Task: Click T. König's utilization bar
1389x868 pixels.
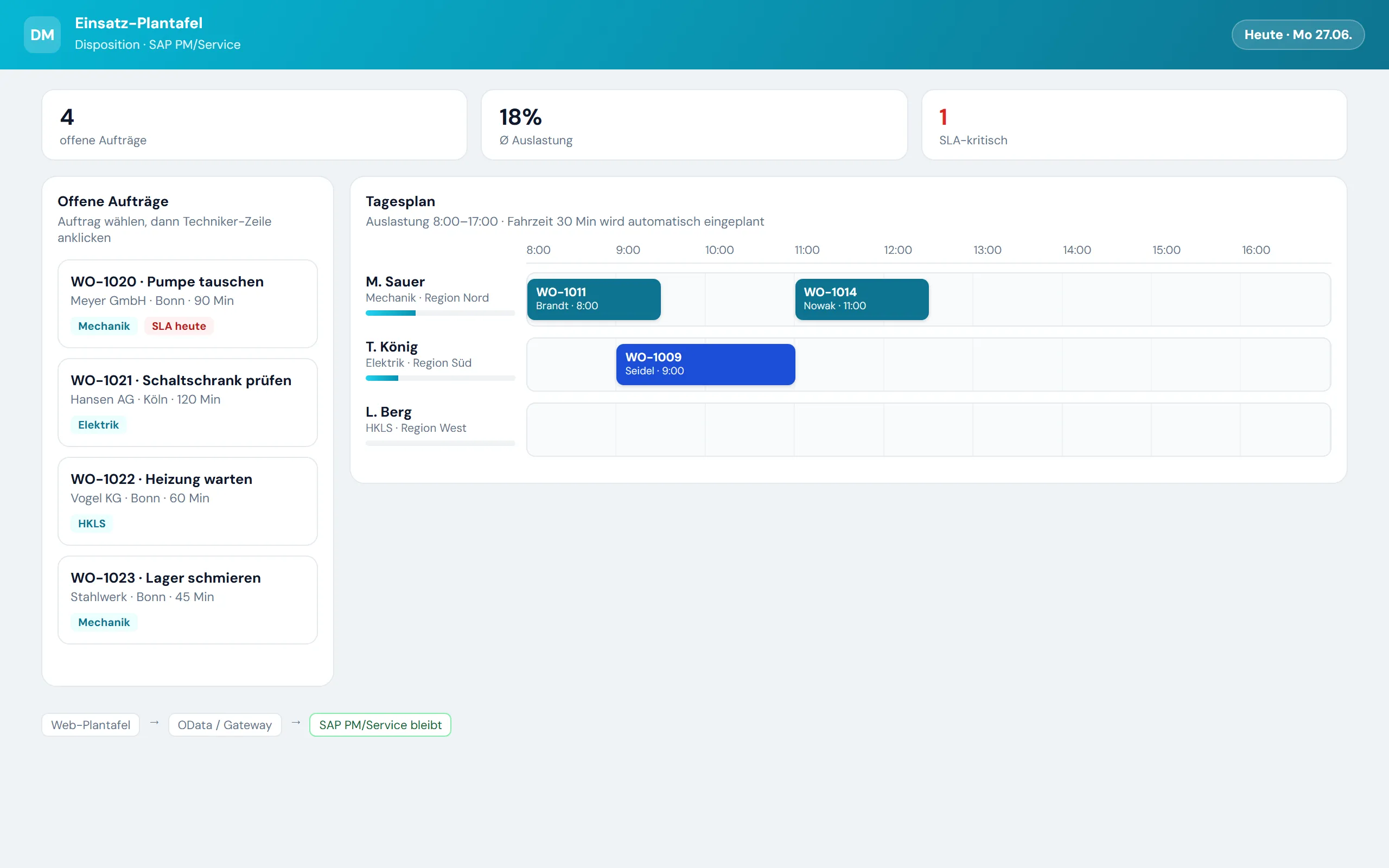Action: (440, 378)
